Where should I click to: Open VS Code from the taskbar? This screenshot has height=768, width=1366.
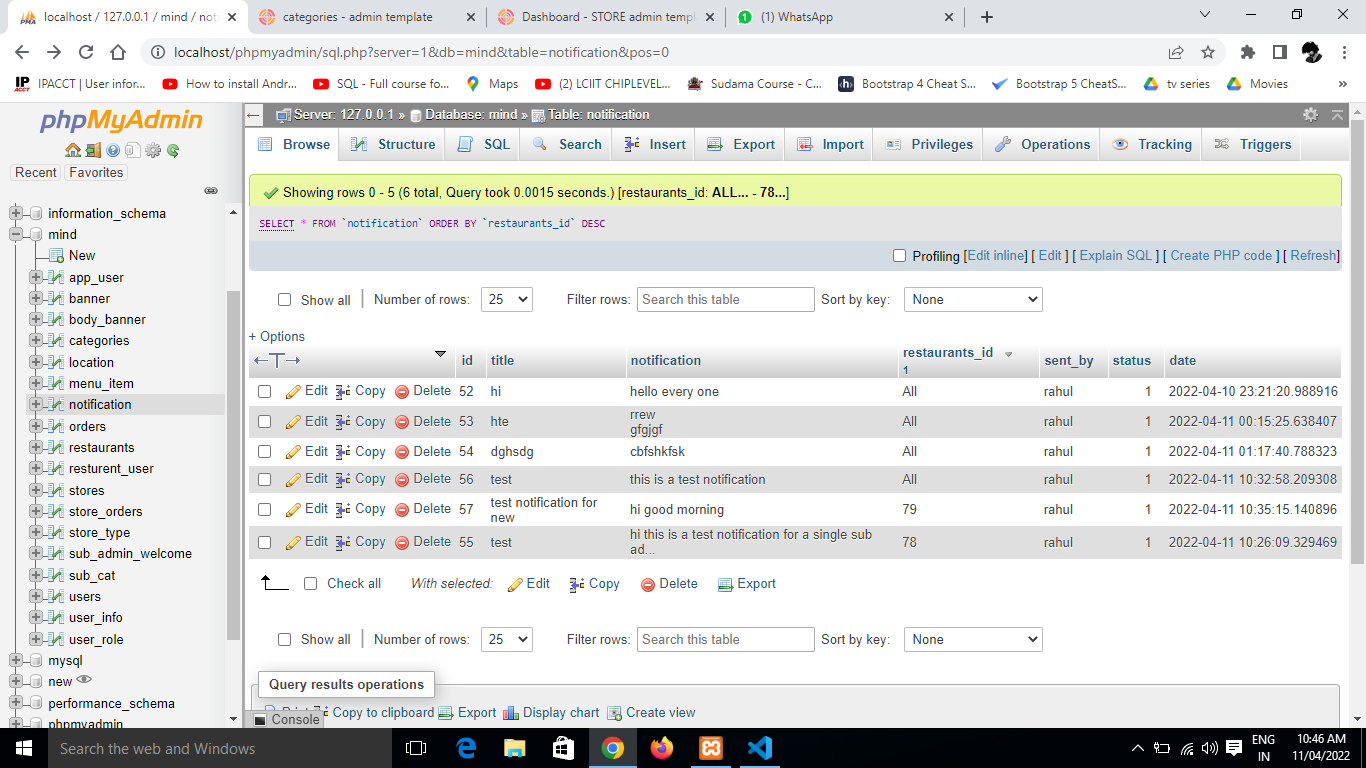pyautogui.click(x=759, y=748)
